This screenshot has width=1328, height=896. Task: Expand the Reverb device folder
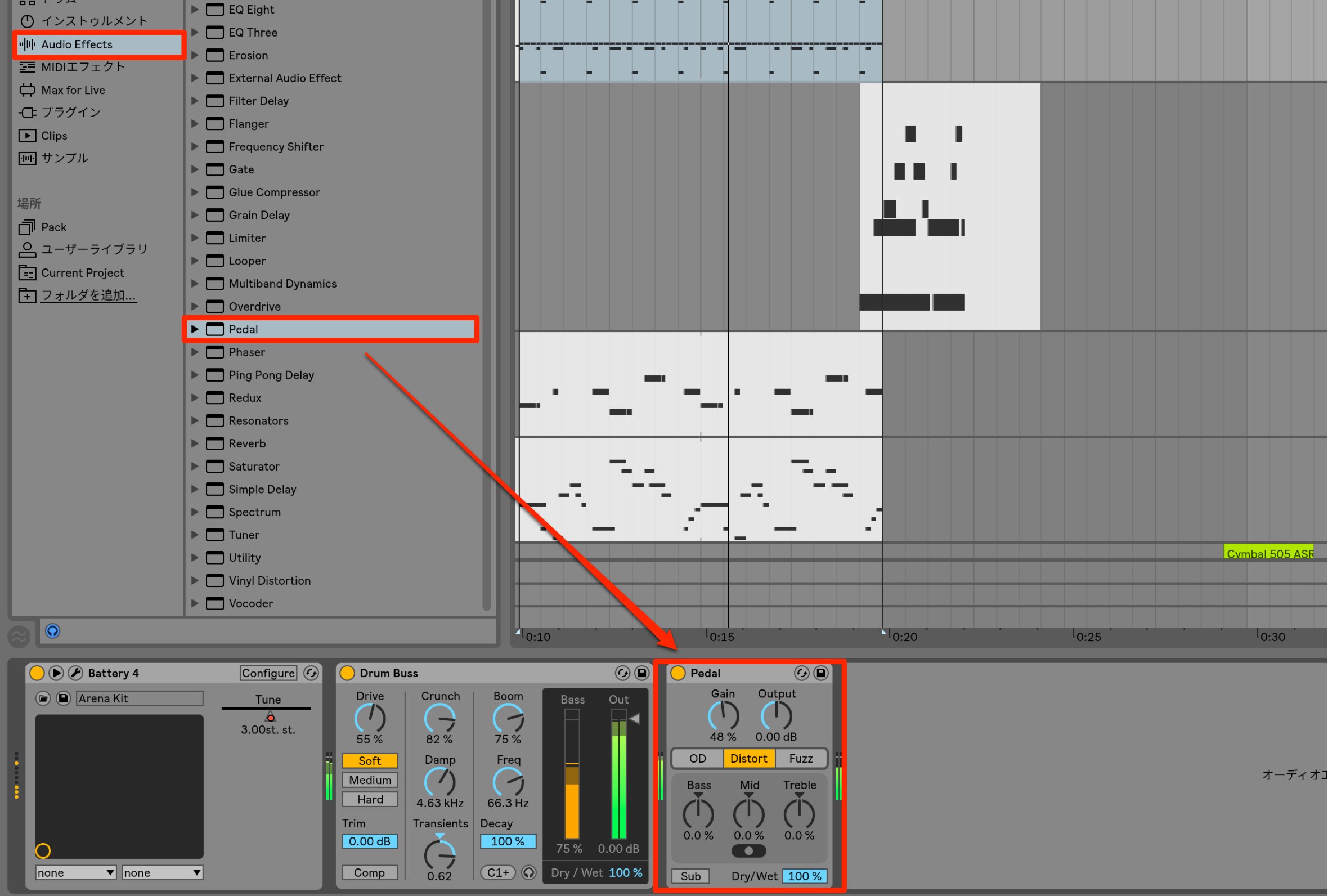click(195, 443)
